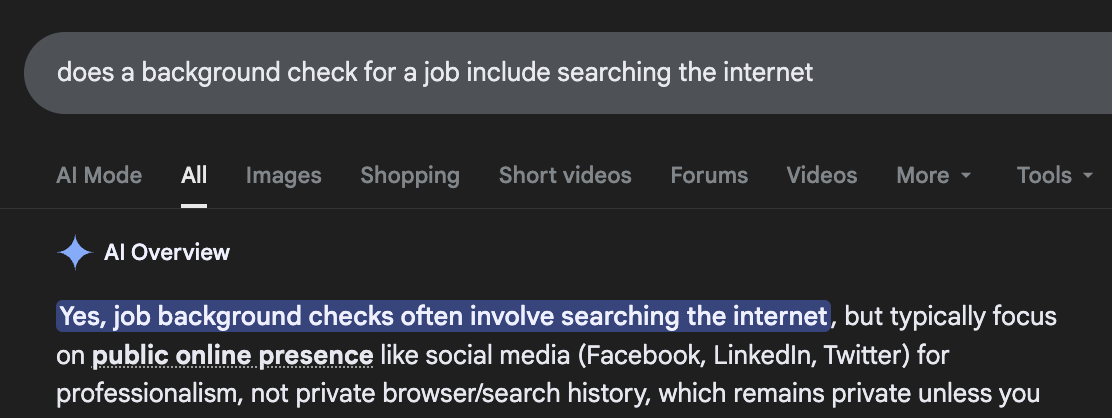Show Short videos results
The image size is (1112, 418).
click(565, 176)
